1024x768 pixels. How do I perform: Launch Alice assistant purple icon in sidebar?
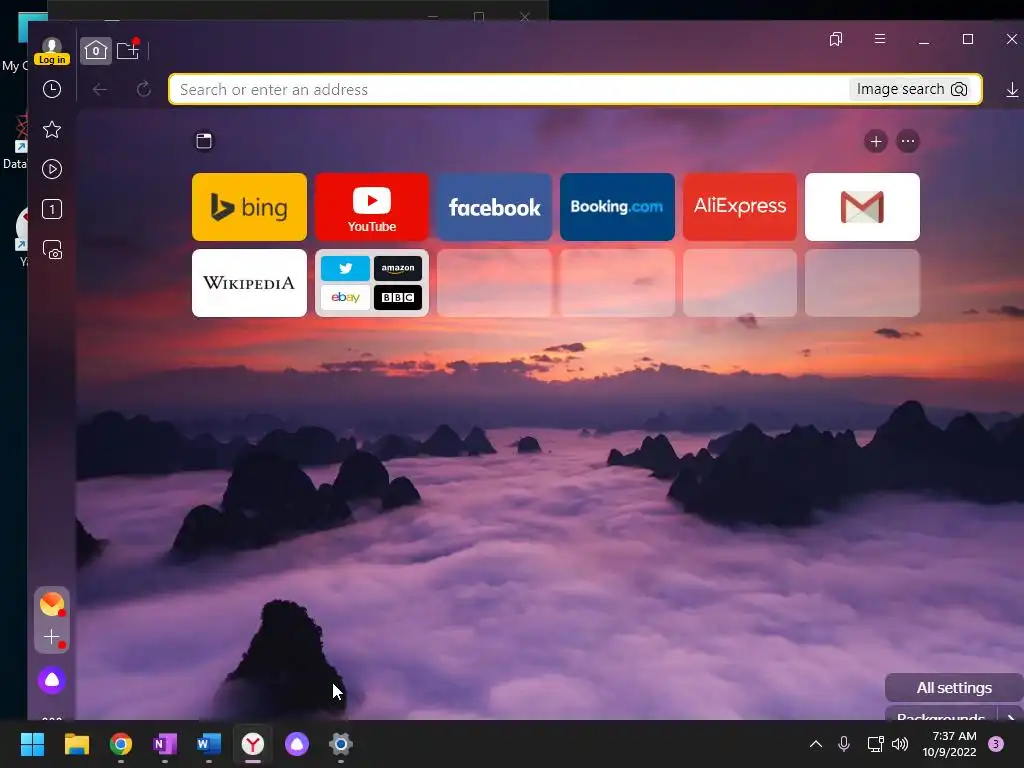(x=52, y=680)
